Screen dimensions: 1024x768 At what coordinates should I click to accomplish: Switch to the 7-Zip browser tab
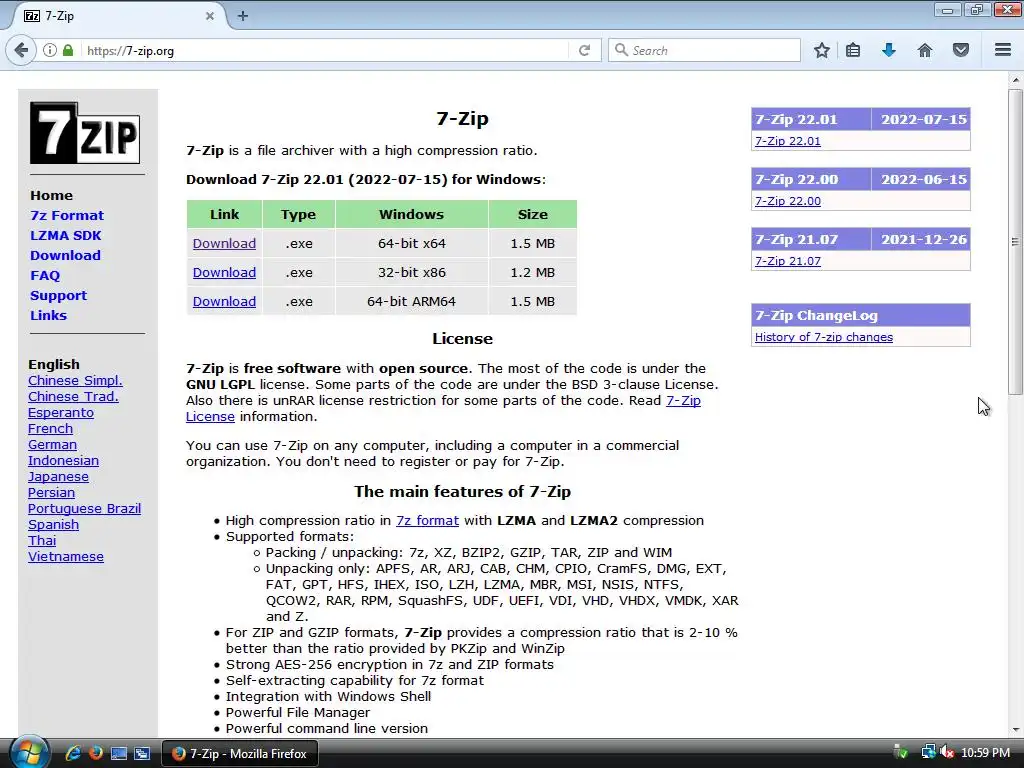(118, 16)
